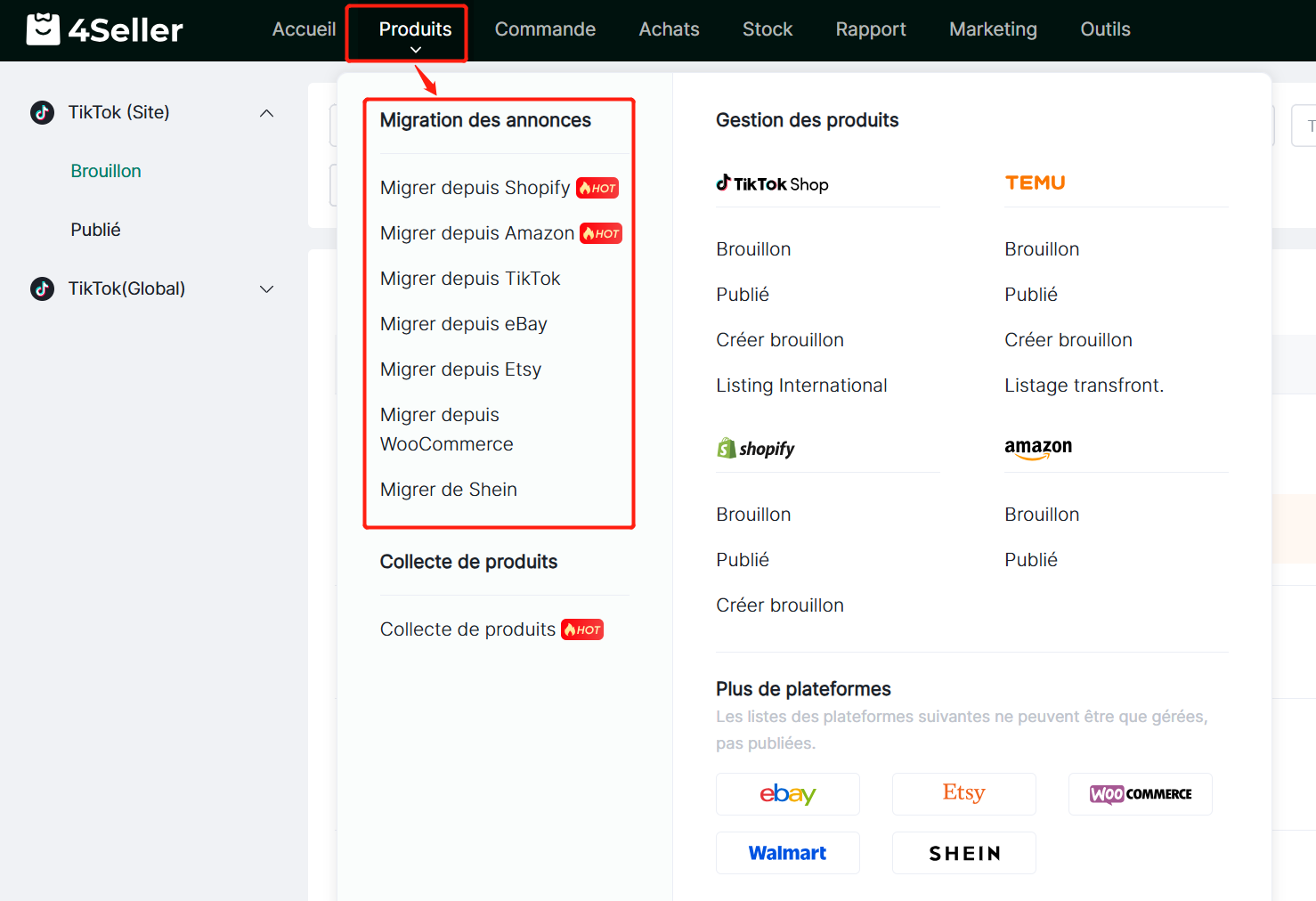This screenshot has height=901, width=1316.
Task: Click HOT badge next to Amazon migration
Action: point(601,233)
